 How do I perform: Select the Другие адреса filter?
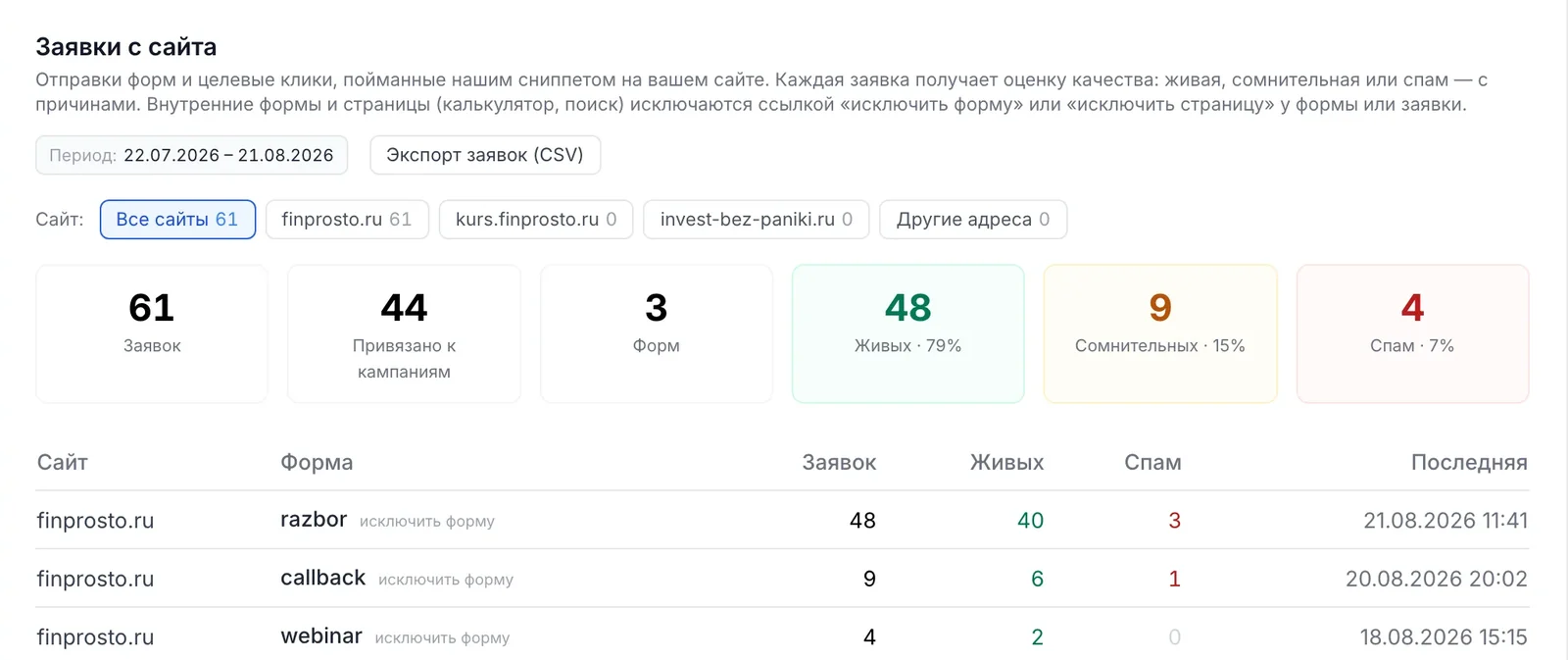973,220
